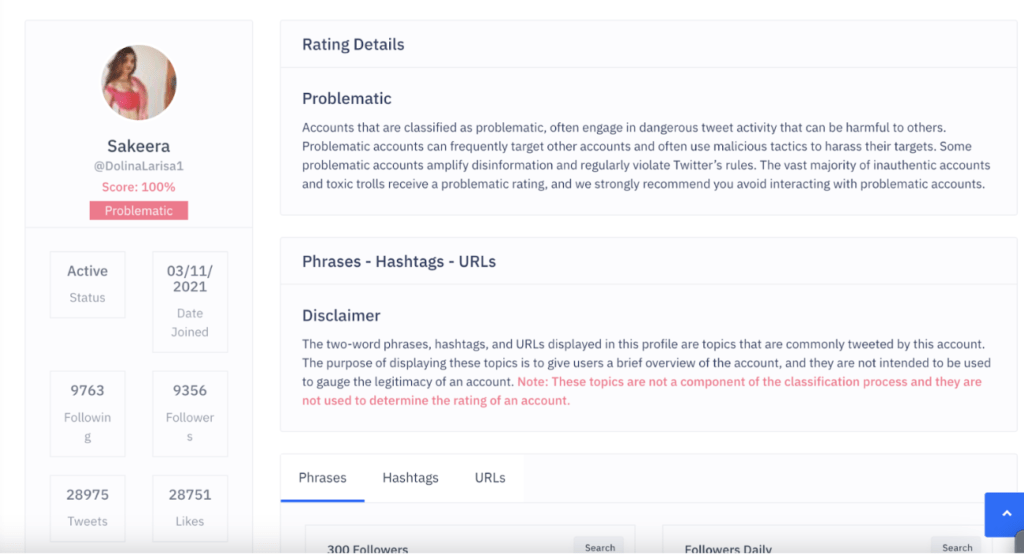
Task: Click the 9763 Following stat card
Action: coord(88,413)
